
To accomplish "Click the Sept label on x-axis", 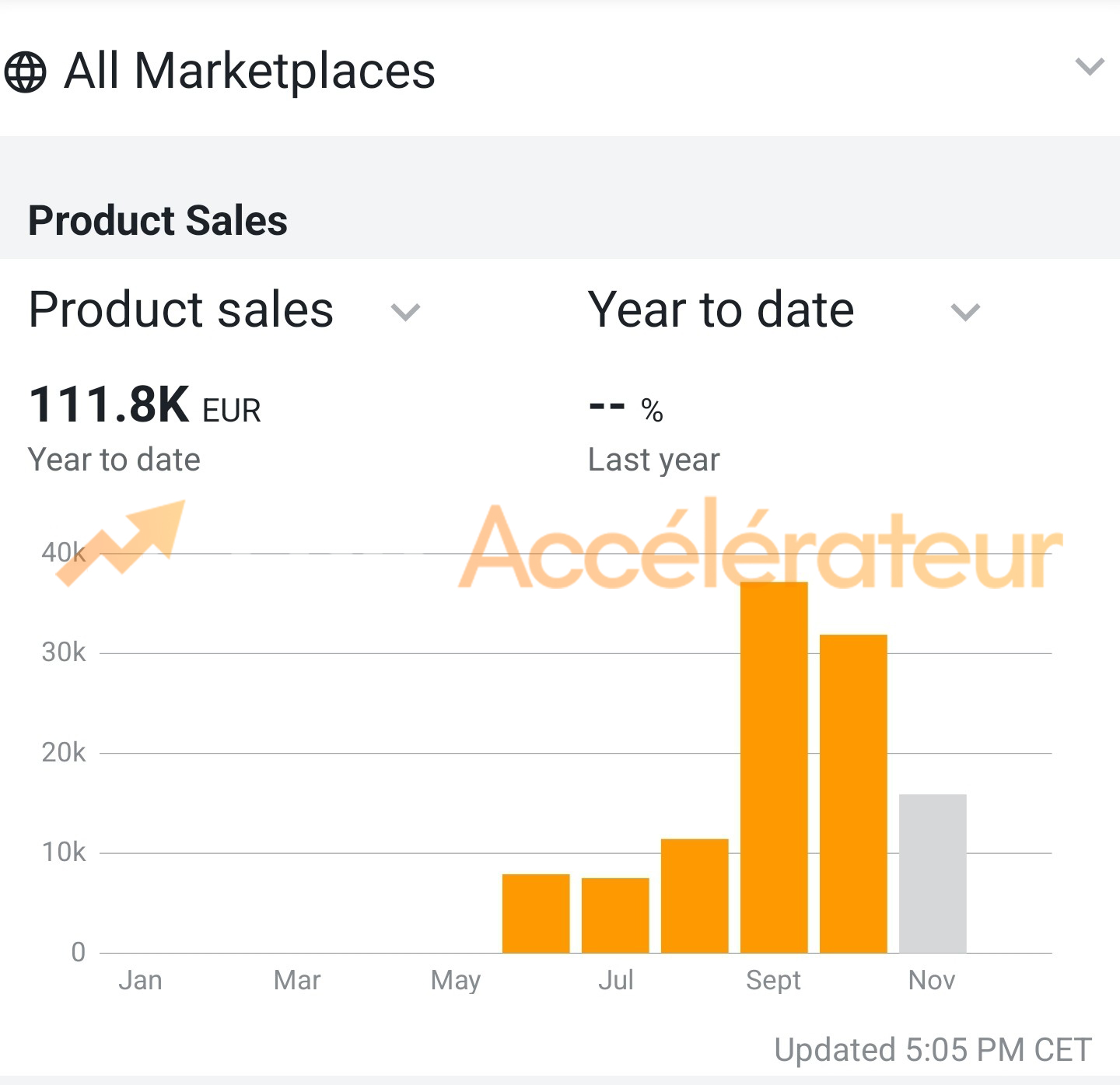I will click(x=773, y=980).
